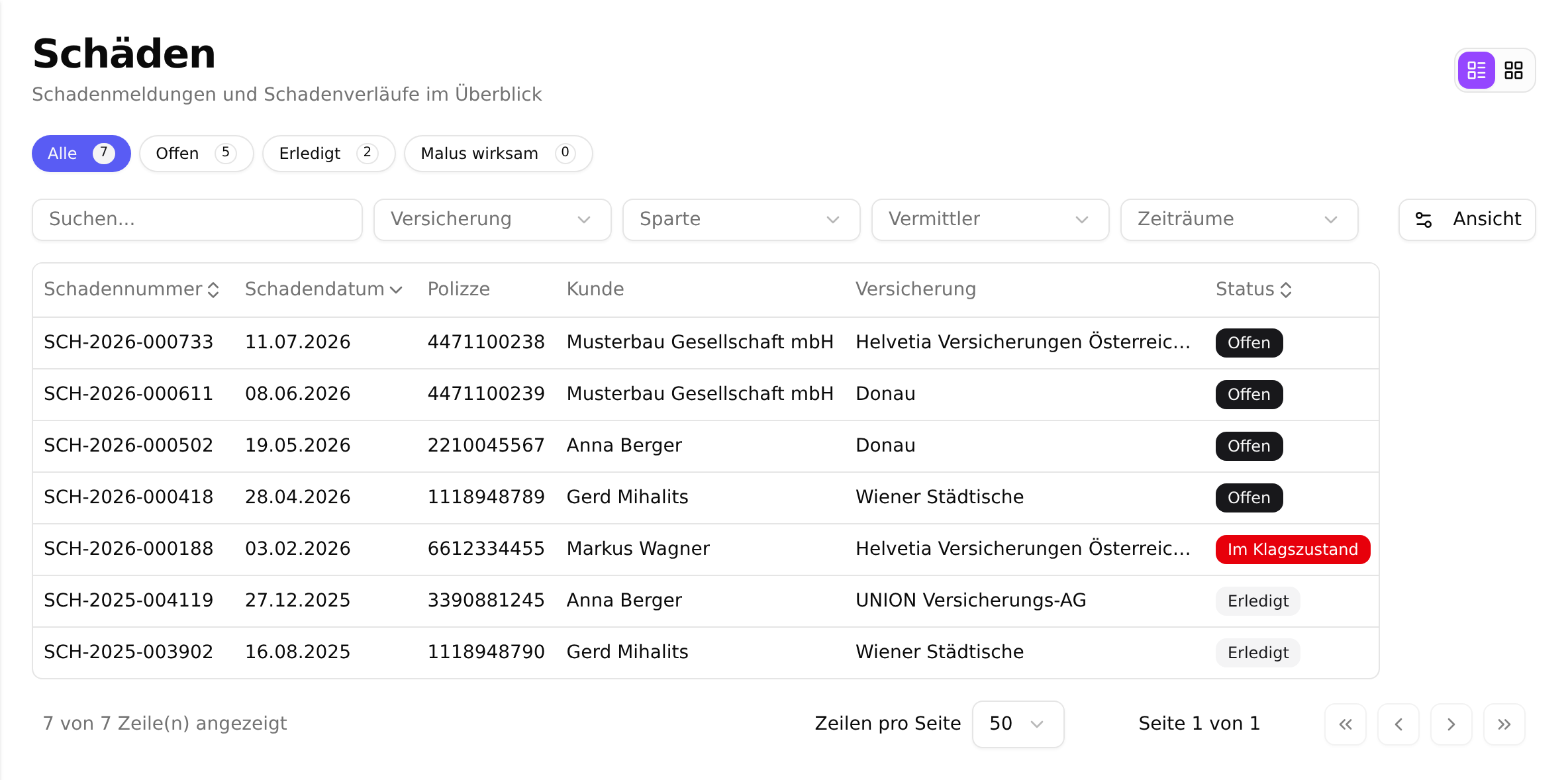Click UNION Versicherungs-AG cell
The width and height of the screenshot is (1568, 780).
click(971, 601)
